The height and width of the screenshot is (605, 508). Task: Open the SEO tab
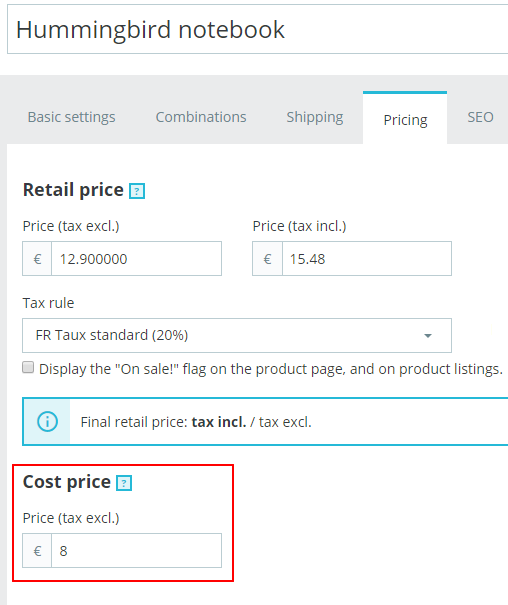click(x=480, y=117)
